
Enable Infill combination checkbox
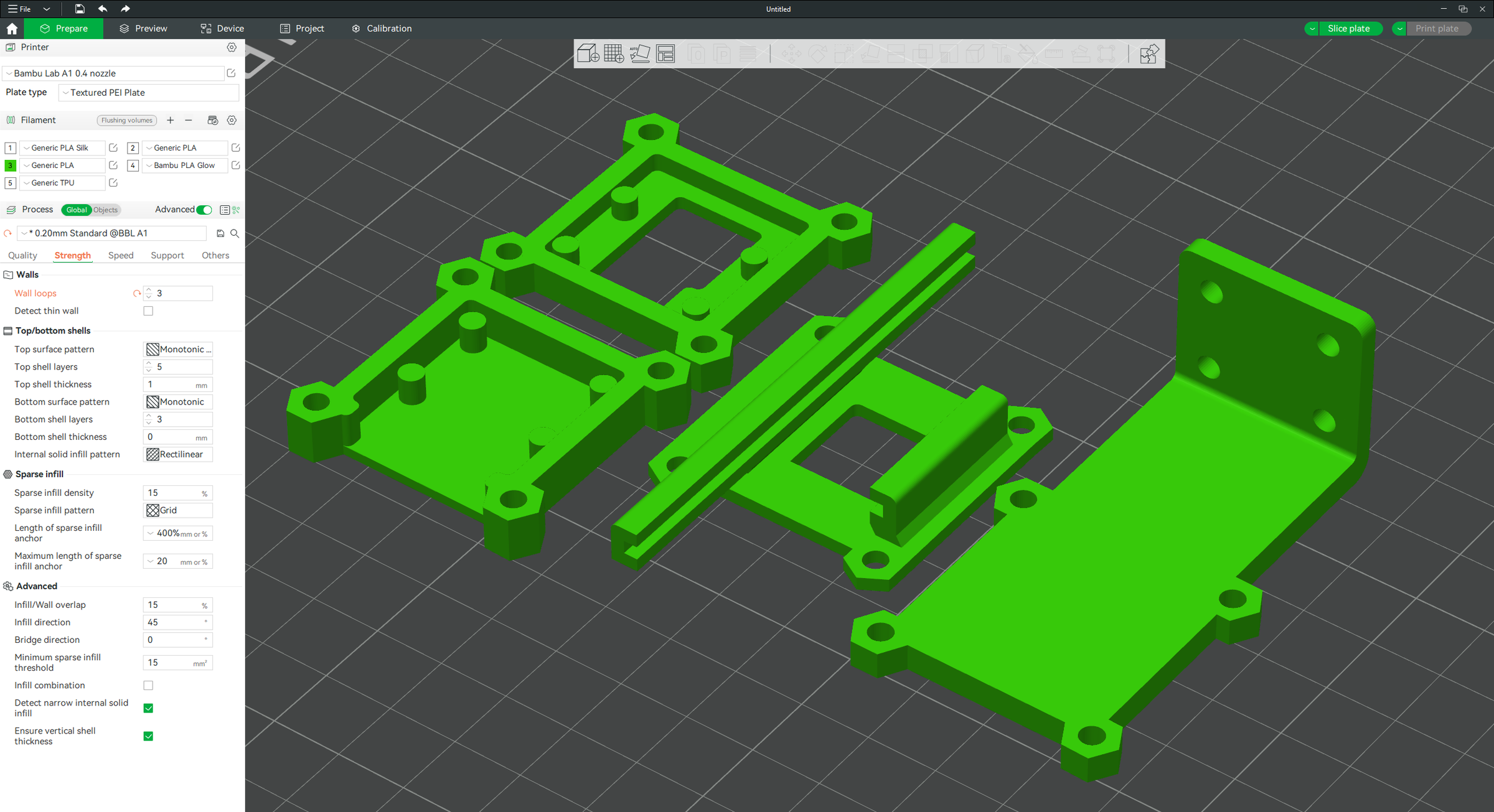(148, 685)
